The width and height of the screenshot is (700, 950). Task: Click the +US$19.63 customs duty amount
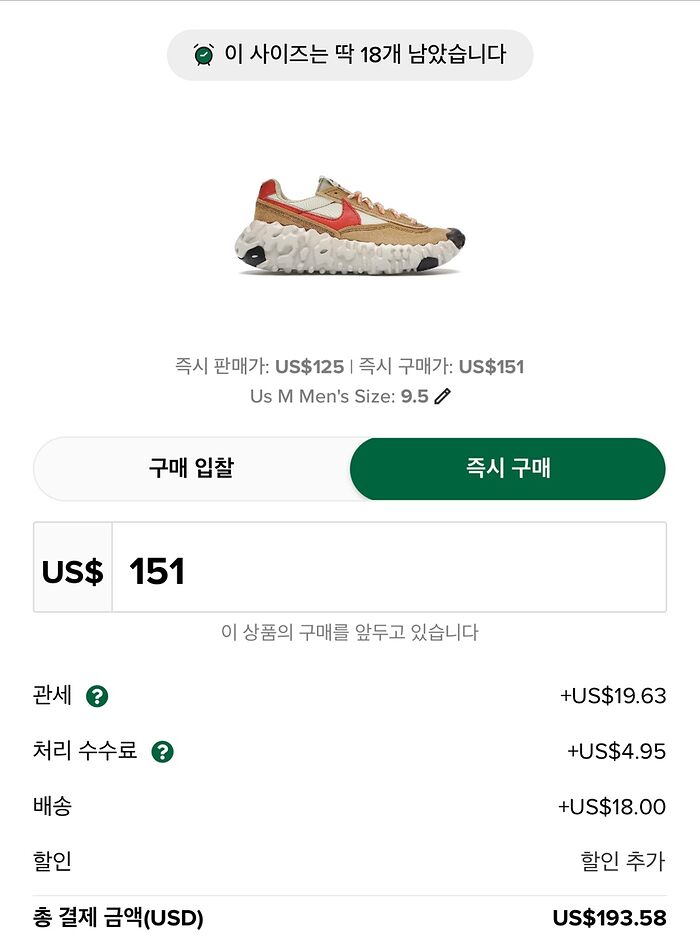613,696
